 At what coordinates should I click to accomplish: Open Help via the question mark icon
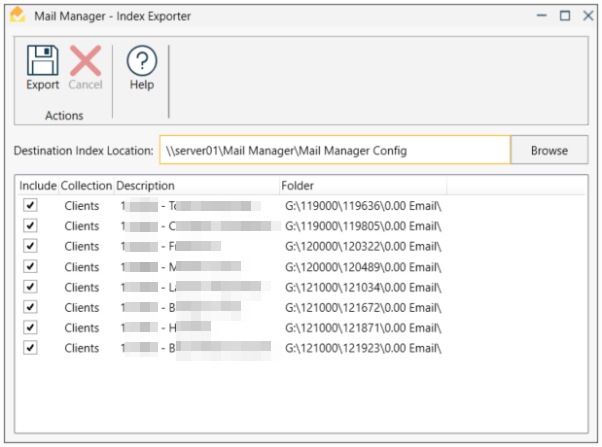coord(142,61)
